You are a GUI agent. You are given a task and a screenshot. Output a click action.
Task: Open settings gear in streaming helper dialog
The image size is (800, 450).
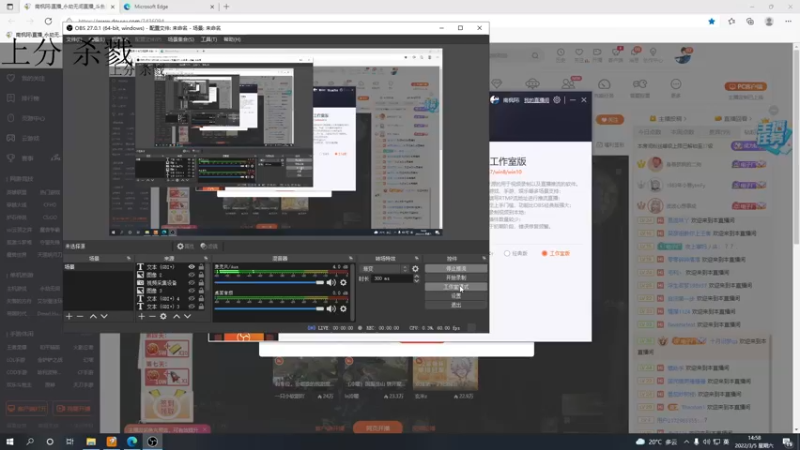(x=557, y=100)
